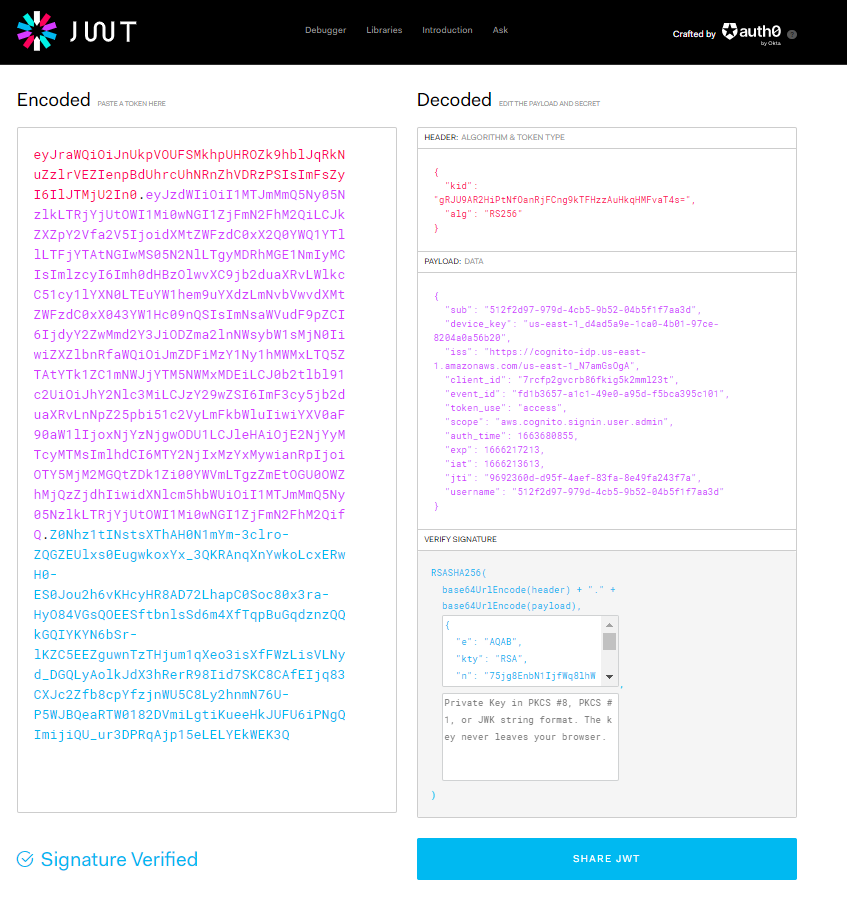This screenshot has height=921, width=847.
Task: Click the colorful JWT logo icon
Action: (37, 31)
